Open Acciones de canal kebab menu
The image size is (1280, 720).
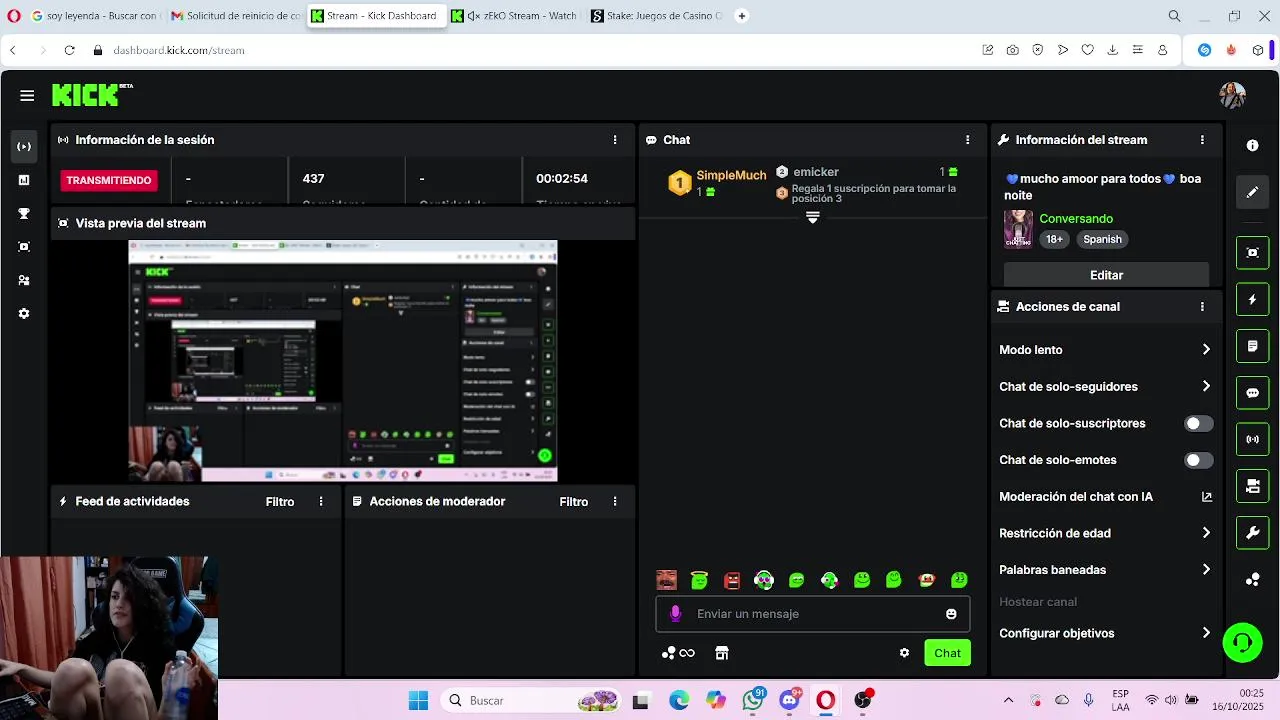point(1202,307)
